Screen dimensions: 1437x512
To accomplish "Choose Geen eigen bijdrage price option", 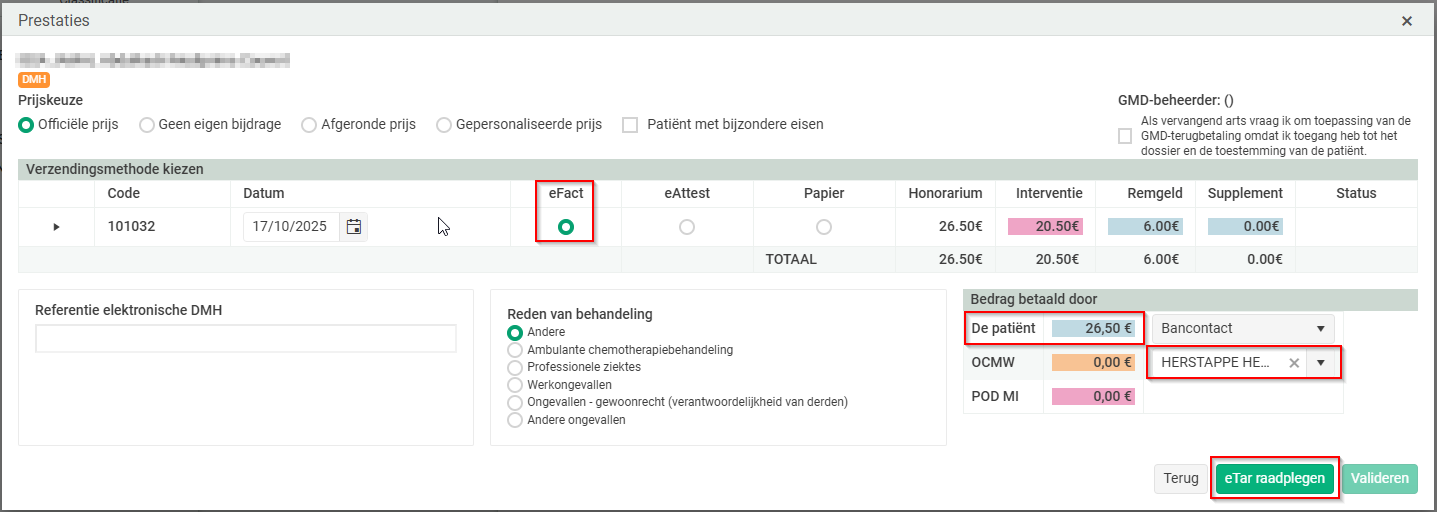I will tap(147, 125).
